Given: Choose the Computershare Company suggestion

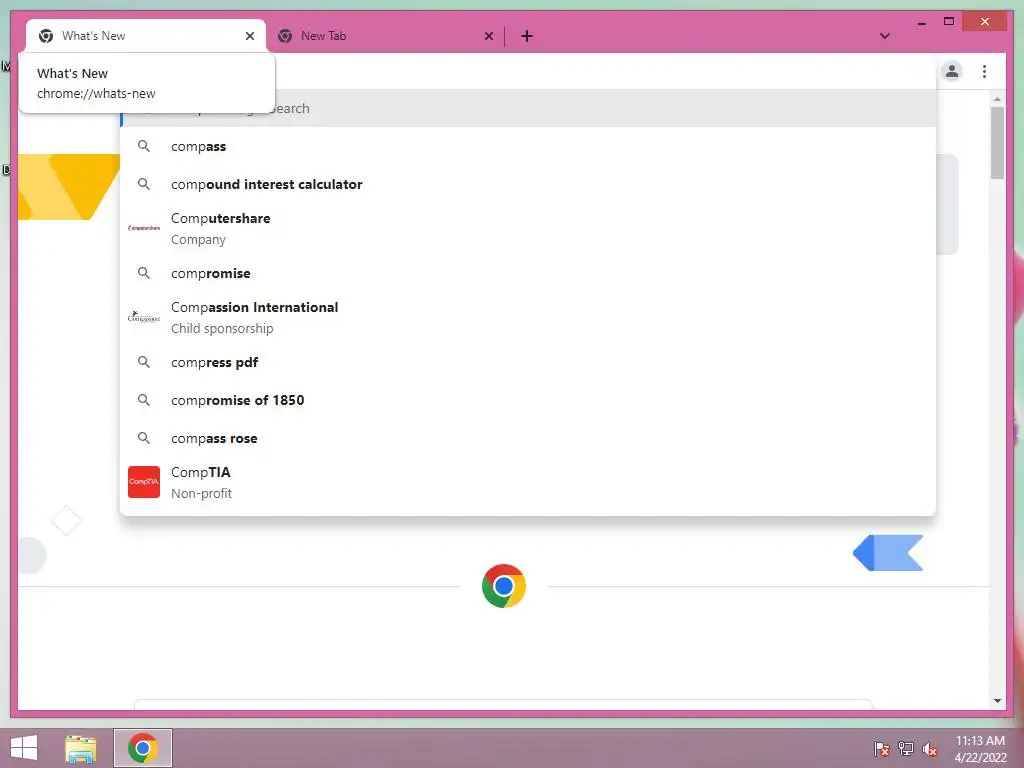Looking at the screenshot, I should click(528, 229).
